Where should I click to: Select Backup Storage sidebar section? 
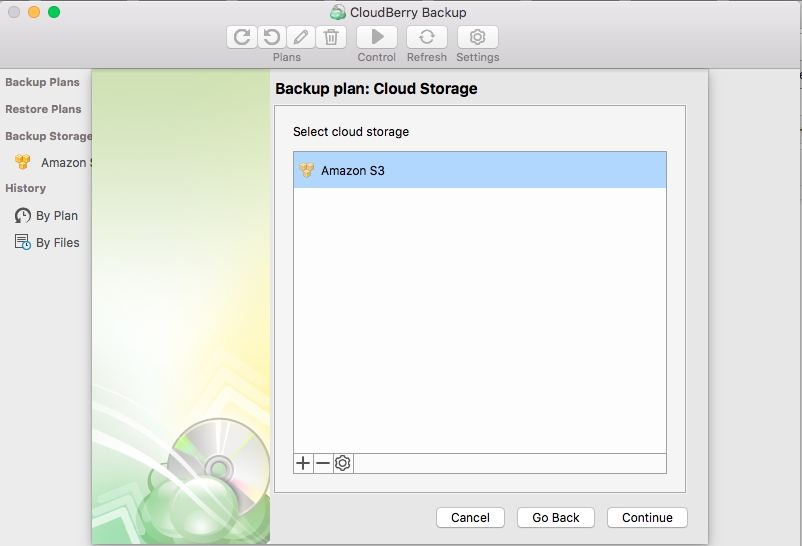tap(49, 136)
